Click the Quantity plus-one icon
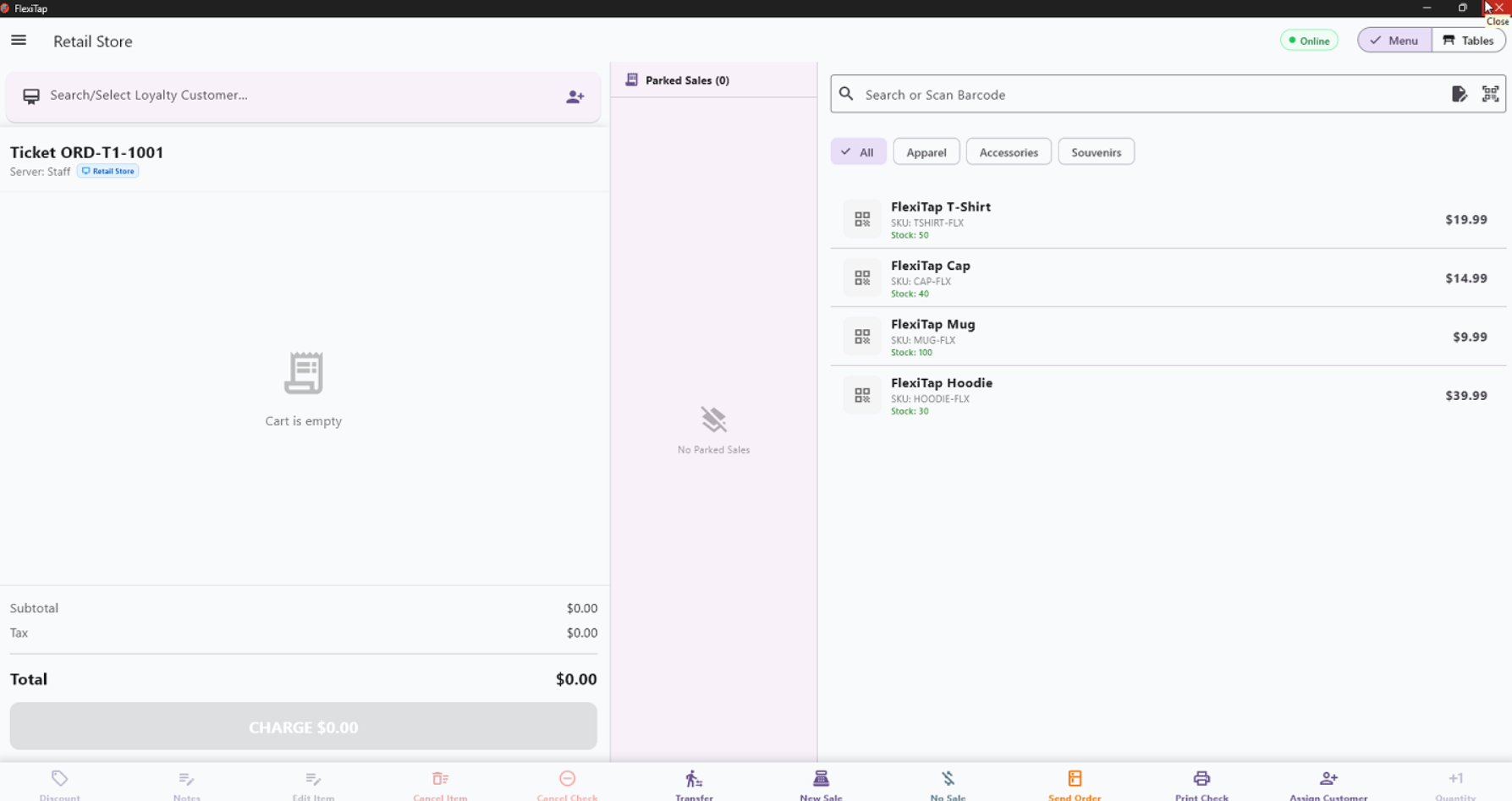This screenshot has width=1512, height=801. pos(1455,778)
